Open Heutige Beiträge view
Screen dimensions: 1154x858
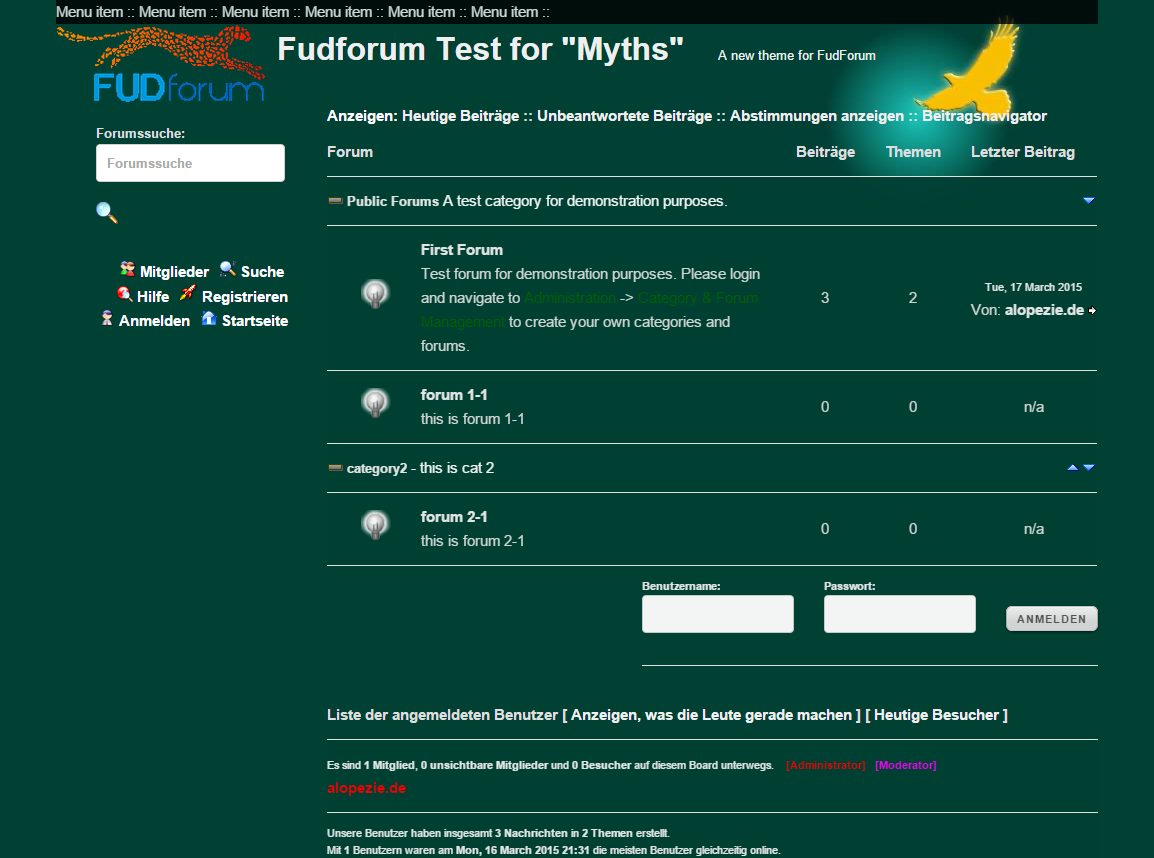(460, 116)
